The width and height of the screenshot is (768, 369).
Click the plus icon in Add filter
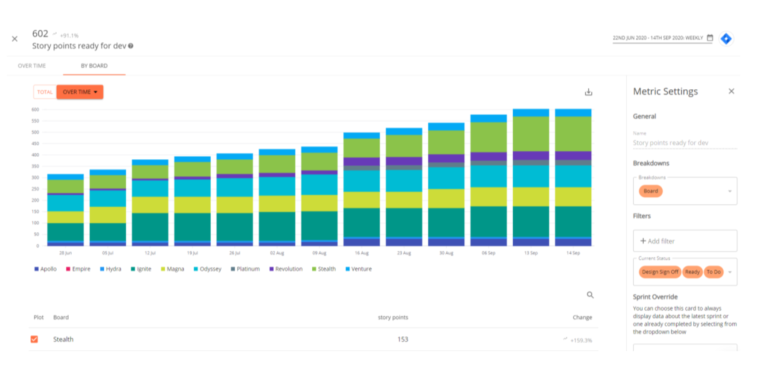[x=643, y=241]
